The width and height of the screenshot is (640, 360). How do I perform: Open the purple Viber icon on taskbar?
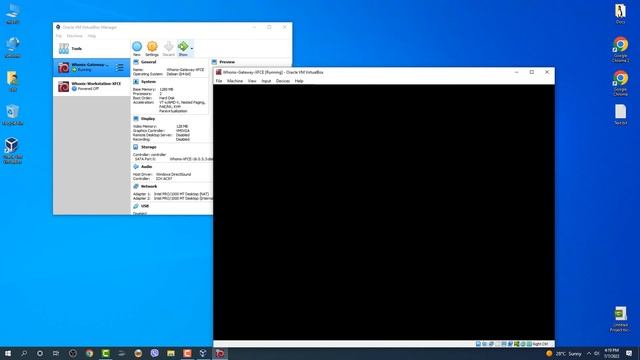[x=154, y=353]
